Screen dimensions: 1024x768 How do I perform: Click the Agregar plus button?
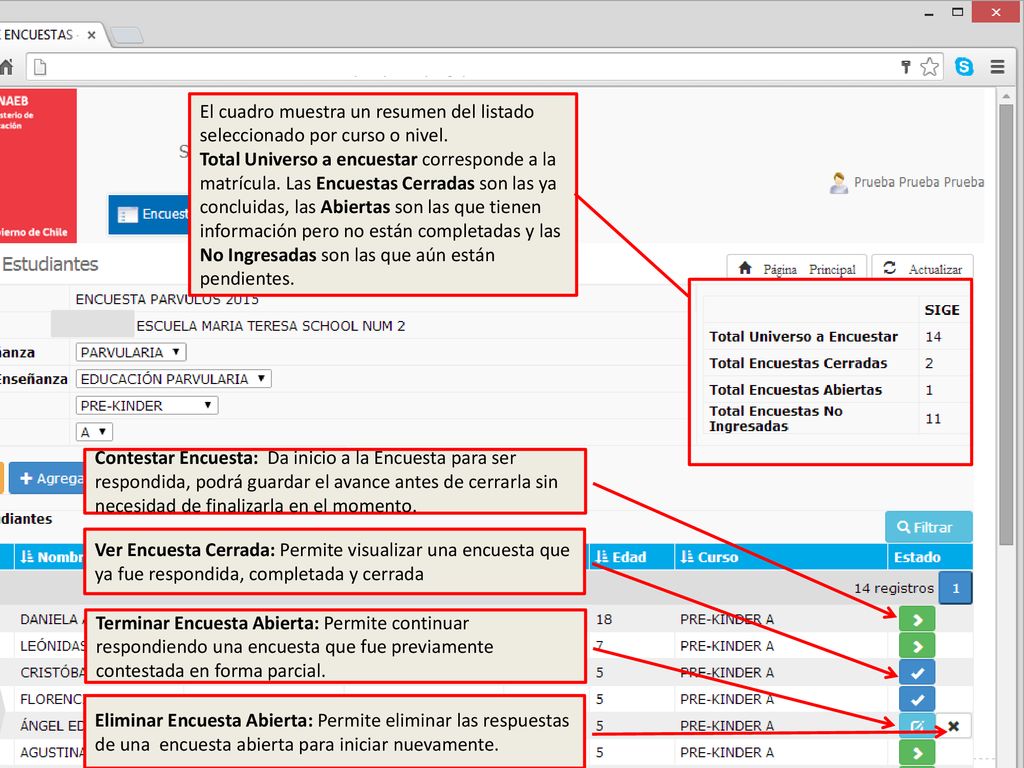point(46,478)
